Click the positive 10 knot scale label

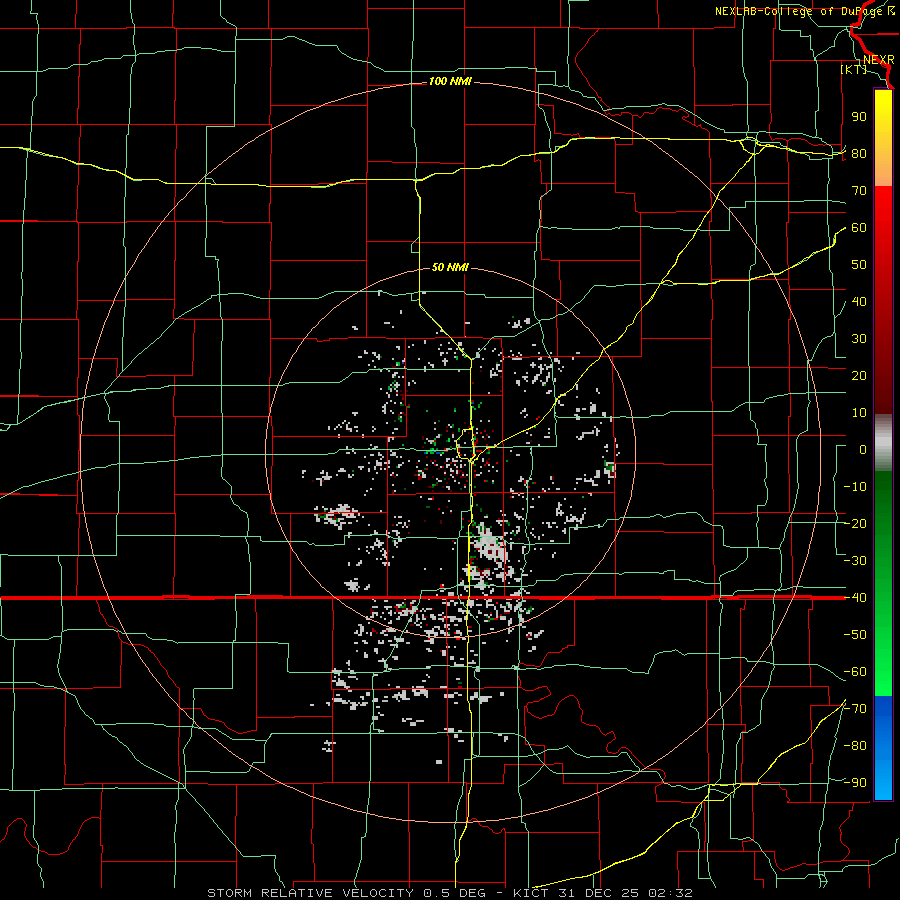pyautogui.click(x=859, y=413)
